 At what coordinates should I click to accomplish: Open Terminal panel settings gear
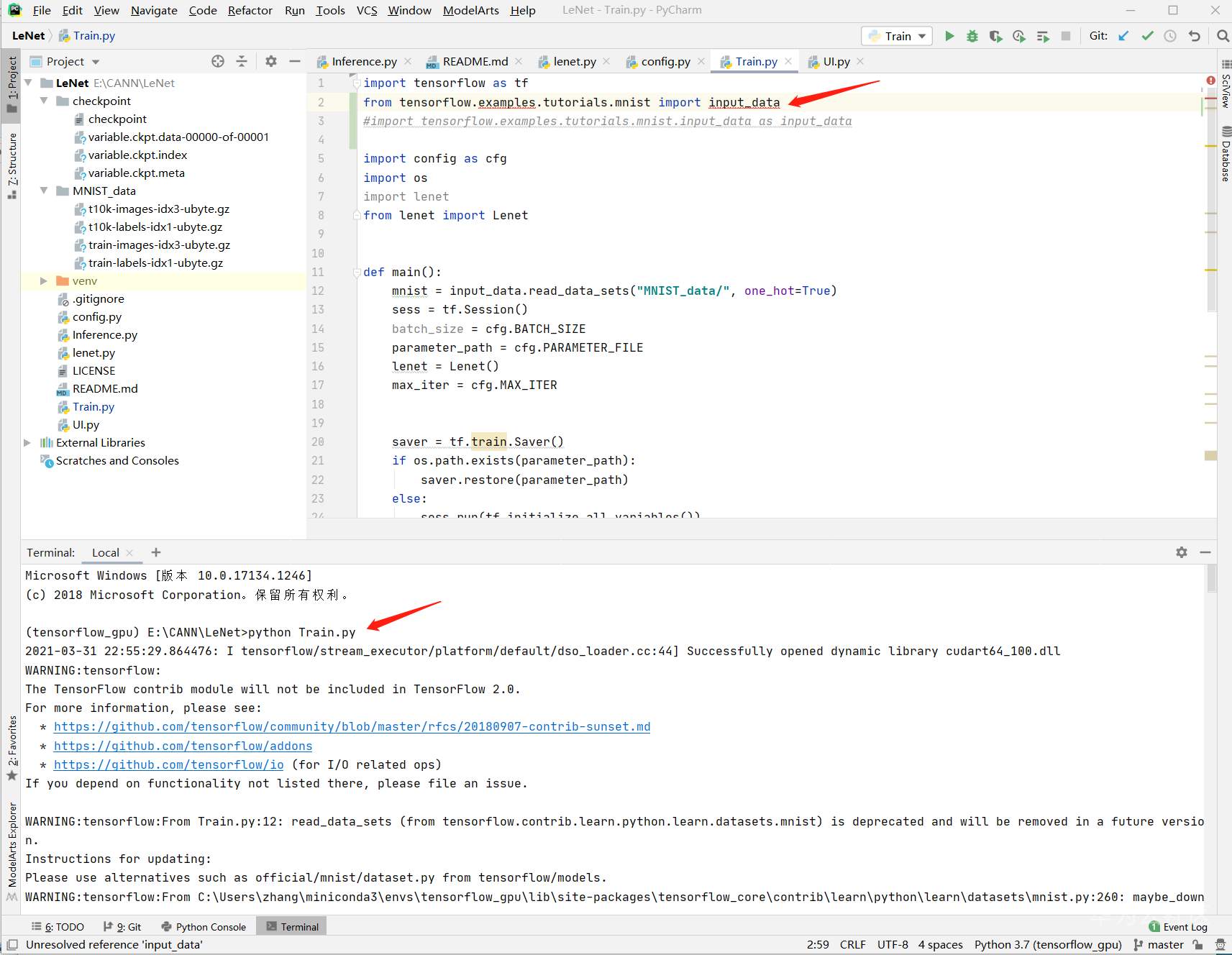coord(1182,552)
